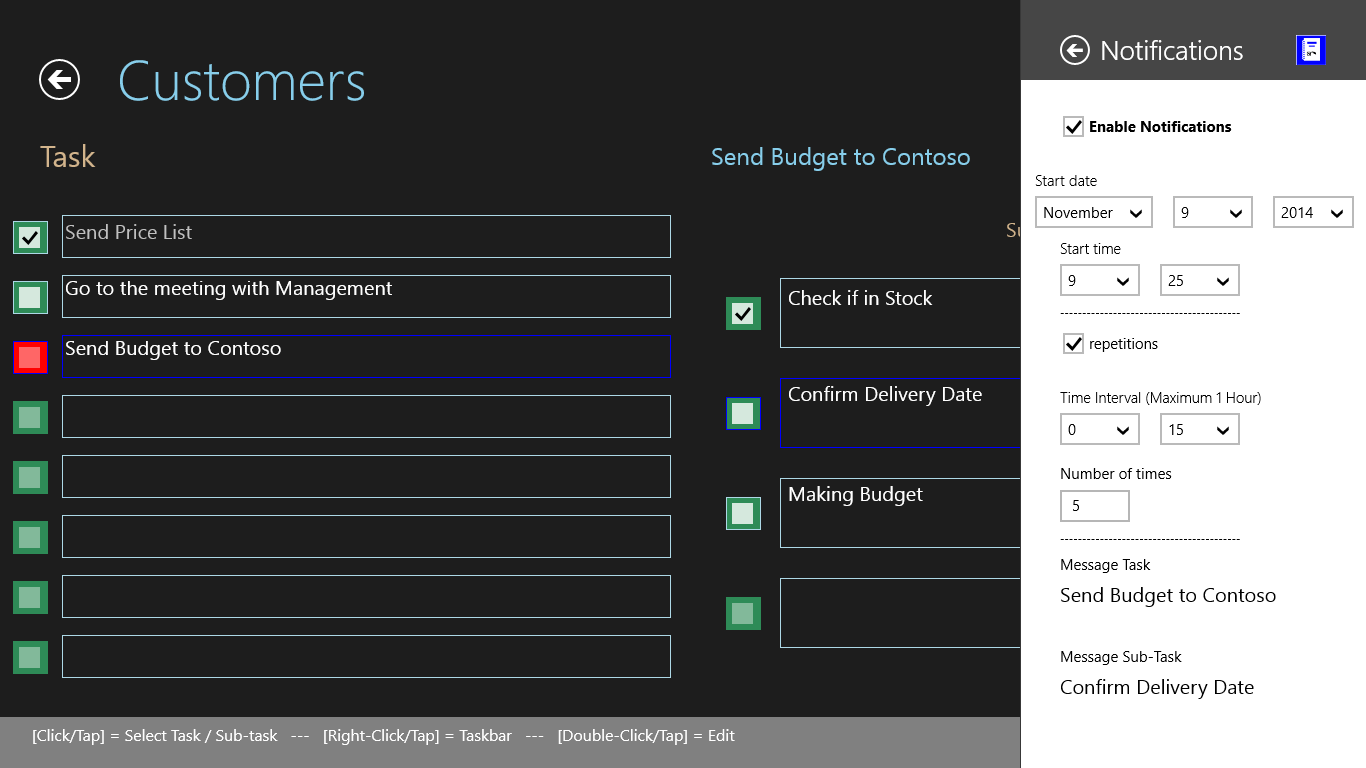Select the Making Budget sub-task box
Viewport: 1366px width, 768px height.
click(x=900, y=513)
